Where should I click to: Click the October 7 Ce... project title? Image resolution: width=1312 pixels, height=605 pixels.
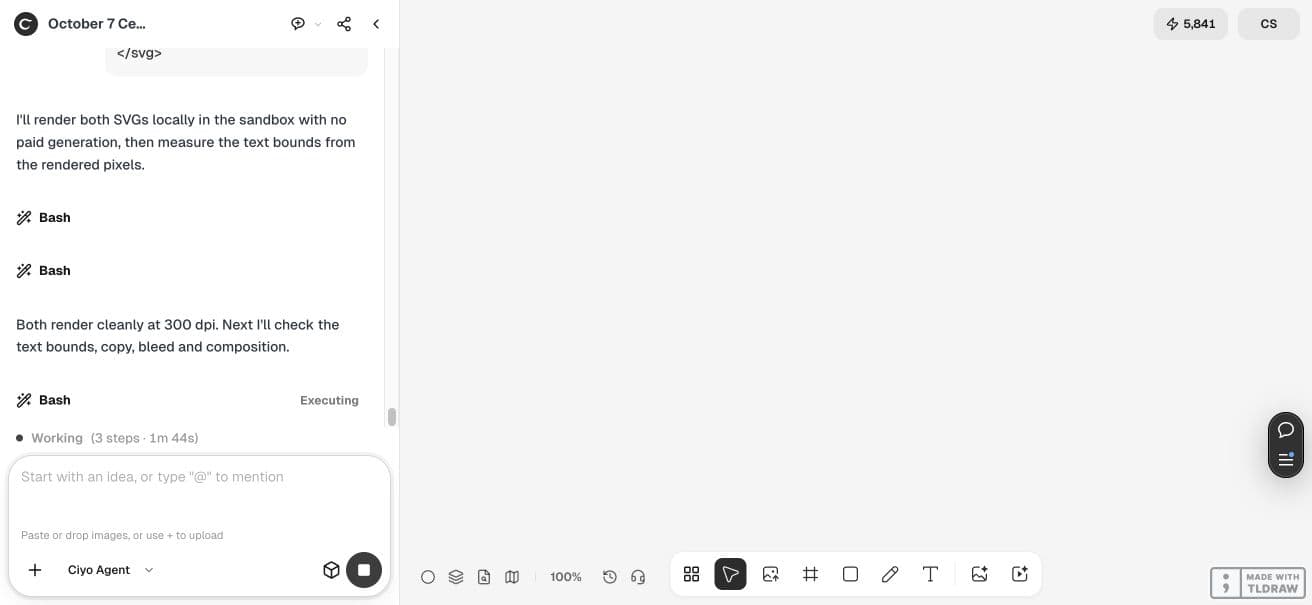[97, 23]
